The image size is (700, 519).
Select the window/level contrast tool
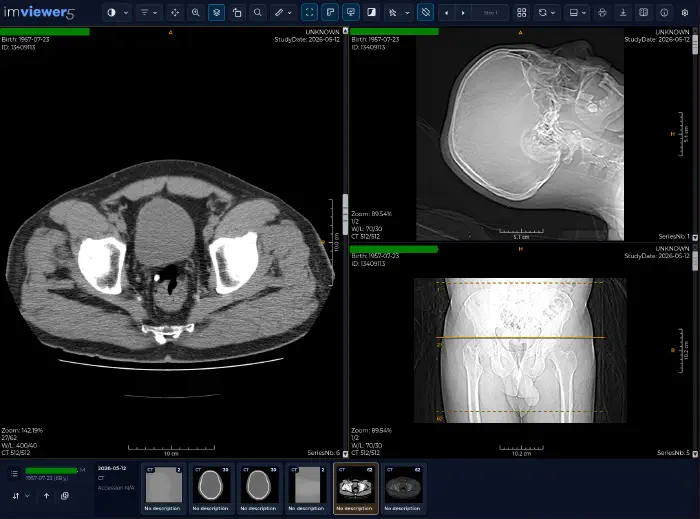tap(111, 12)
